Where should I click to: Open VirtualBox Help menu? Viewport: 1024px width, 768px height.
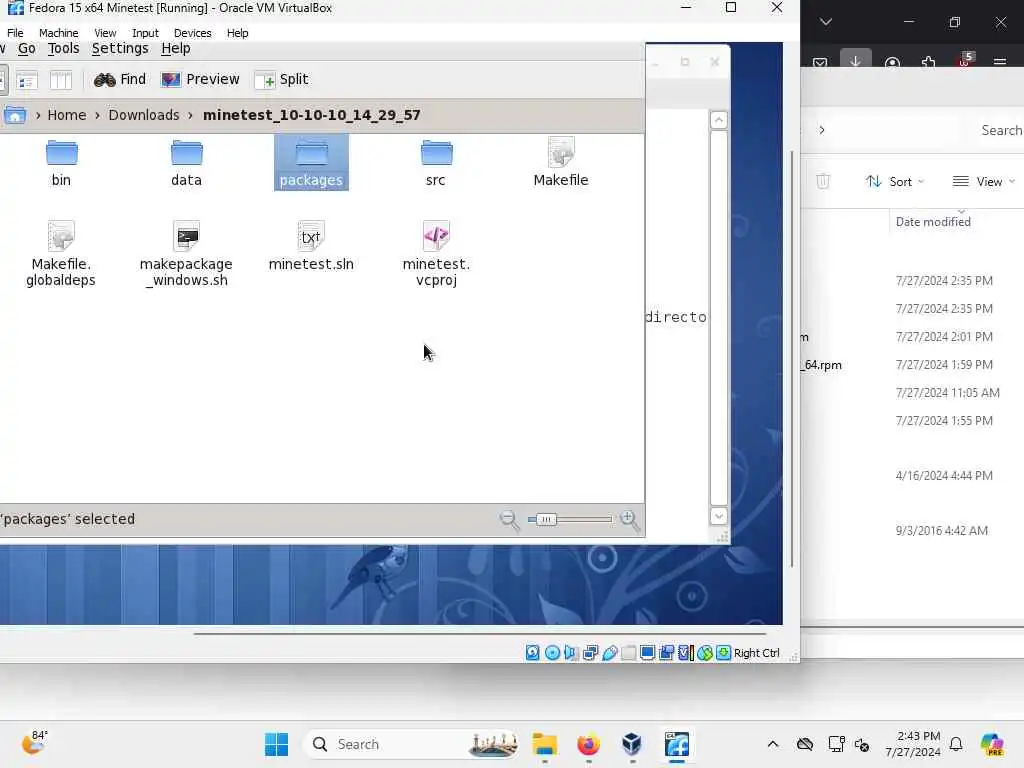pos(238,33)
